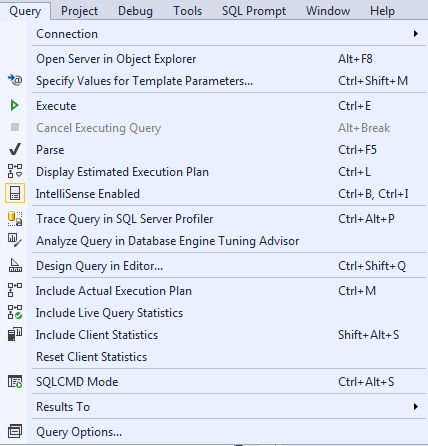Screen dimensions: 428x446
Task: Click the Display Estimated Execution Plan icon
Action: tap(15, 171)
